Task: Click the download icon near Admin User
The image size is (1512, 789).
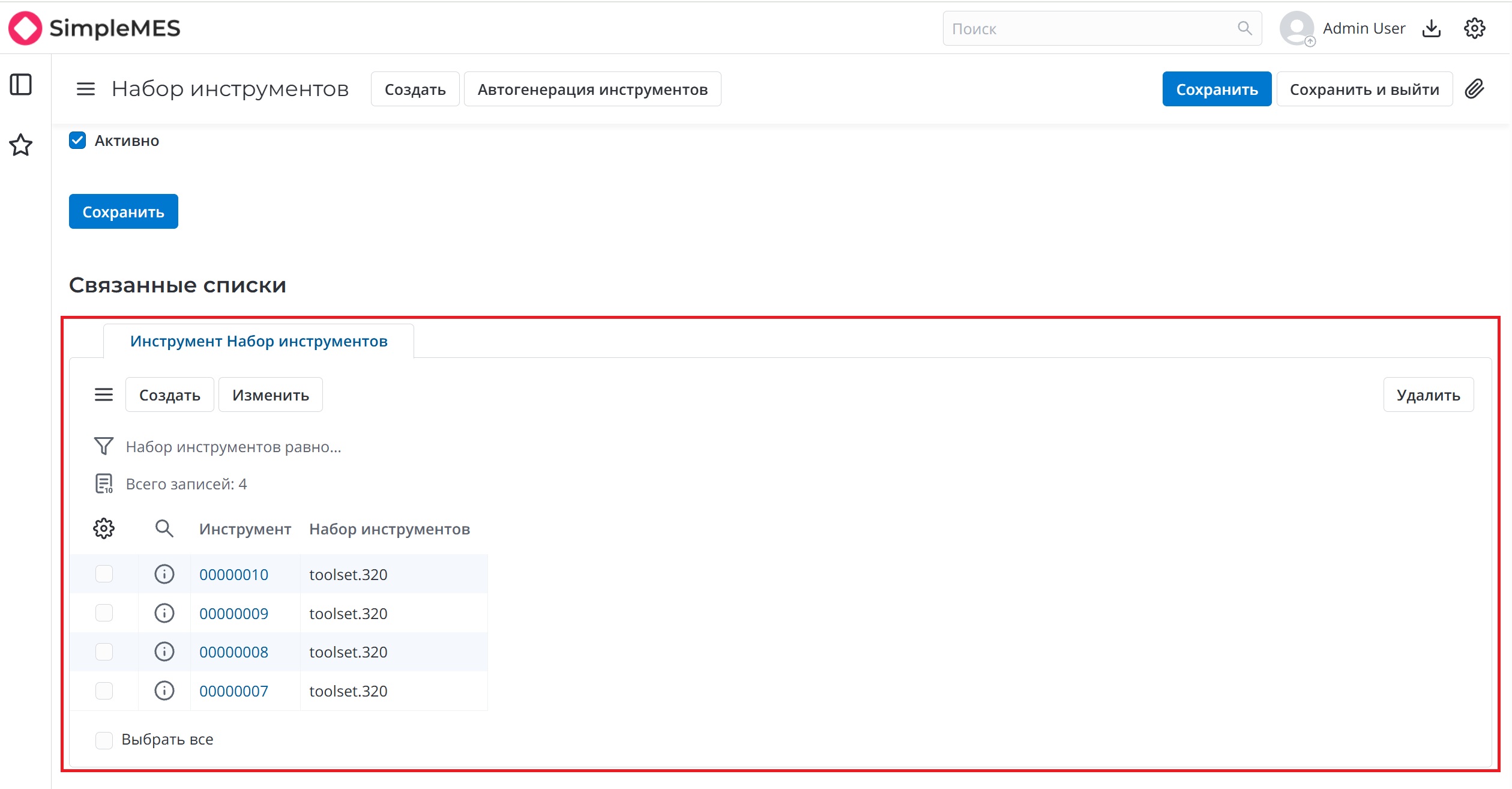Action: (1432, 28)
